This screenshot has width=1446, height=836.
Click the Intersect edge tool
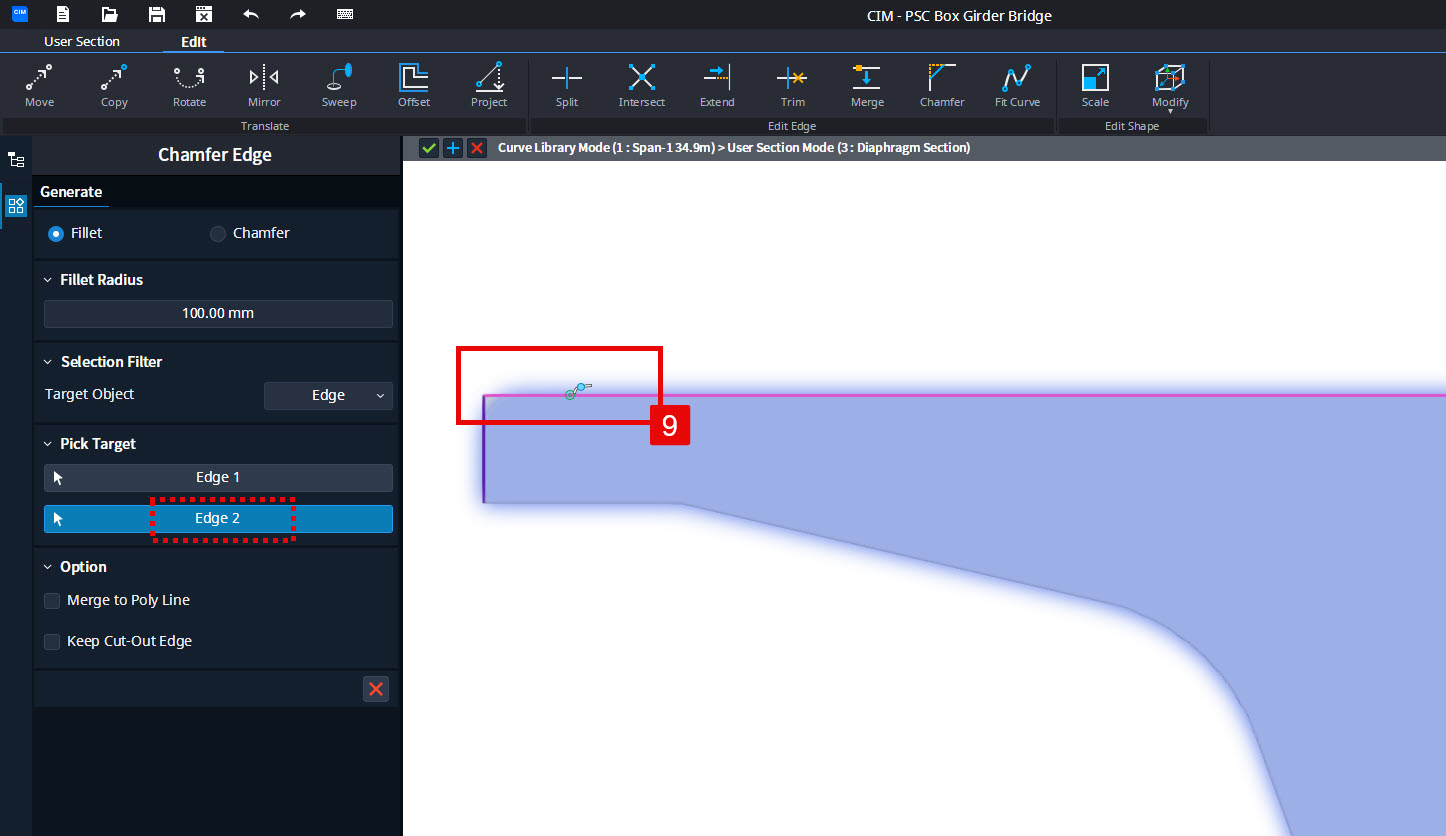[x=642, y=86]
